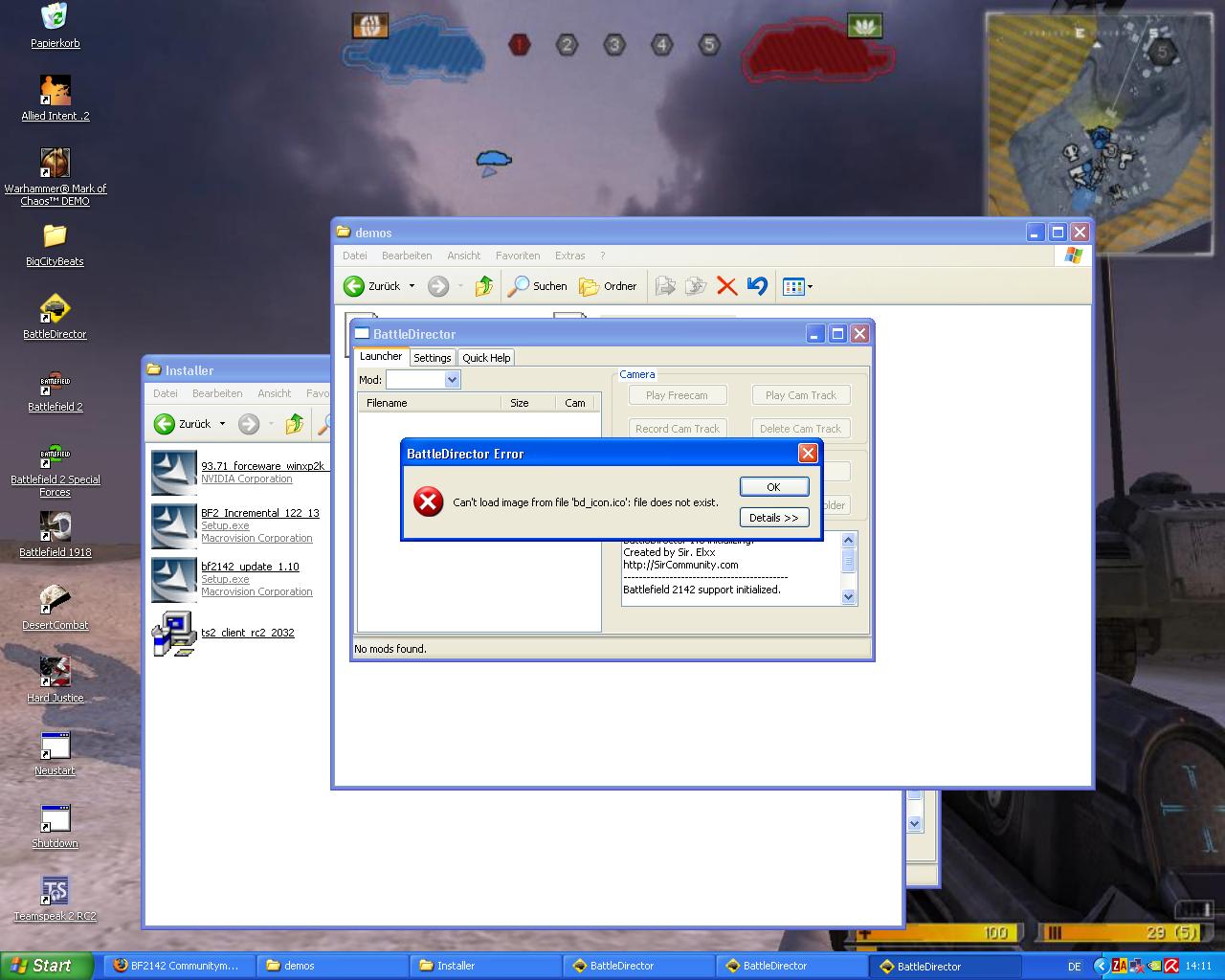This screenshot has height=980, width=1225.
Task: Select the ts2_client_rc2_2032 installer file
Action: point(223,633)
